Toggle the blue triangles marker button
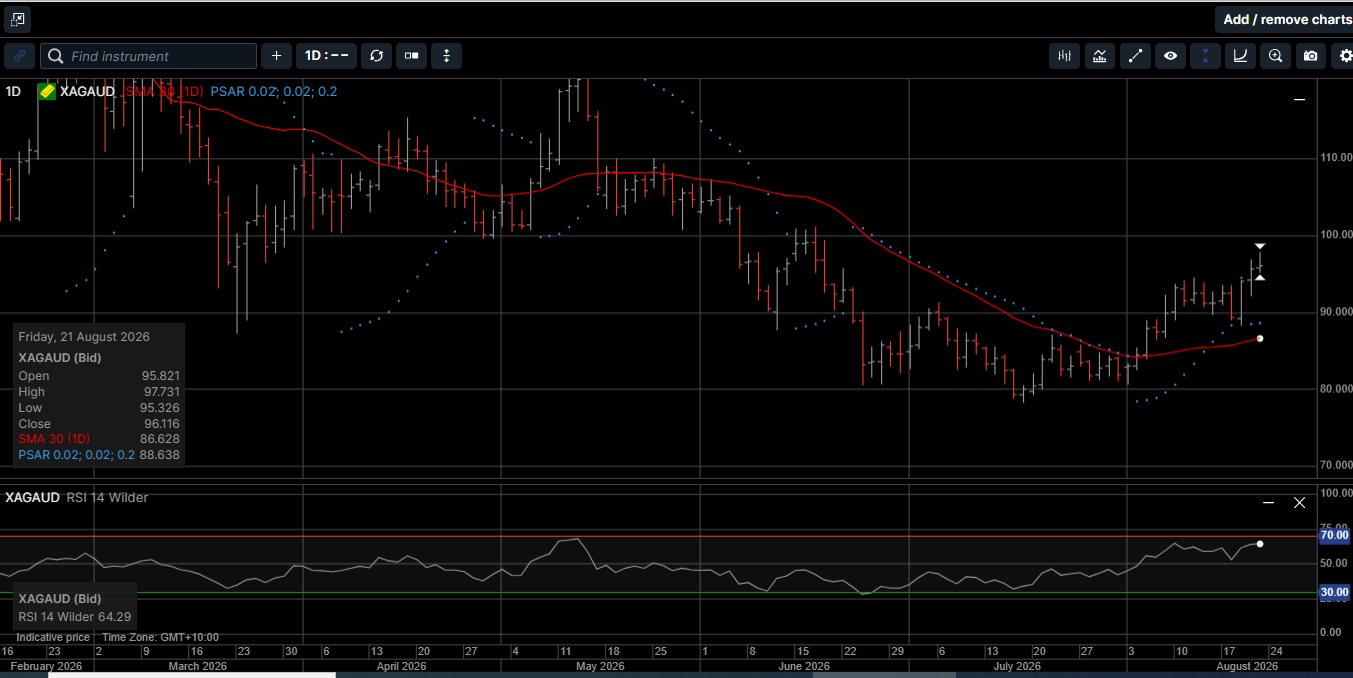This screenshot has height=678, width=1353. tap(1205, 56)
